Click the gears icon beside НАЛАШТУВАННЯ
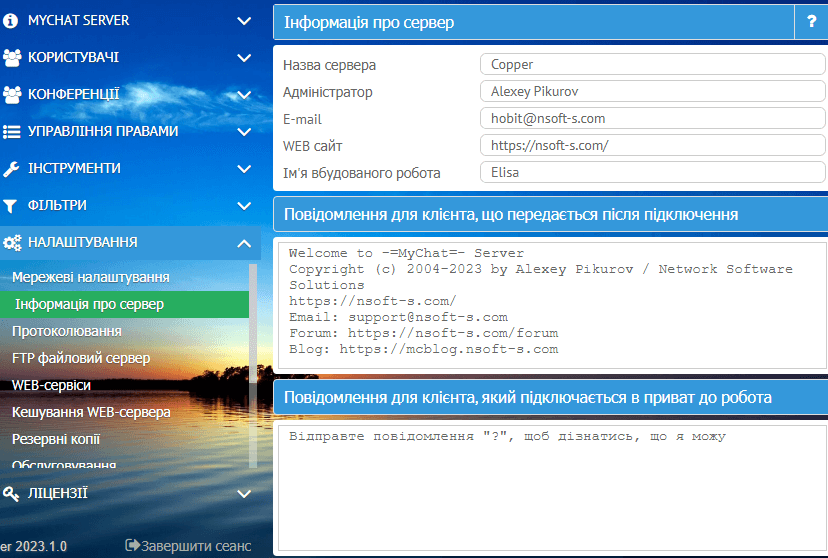Viewport: 828px width, 558px height. click(x=12, y=242)
